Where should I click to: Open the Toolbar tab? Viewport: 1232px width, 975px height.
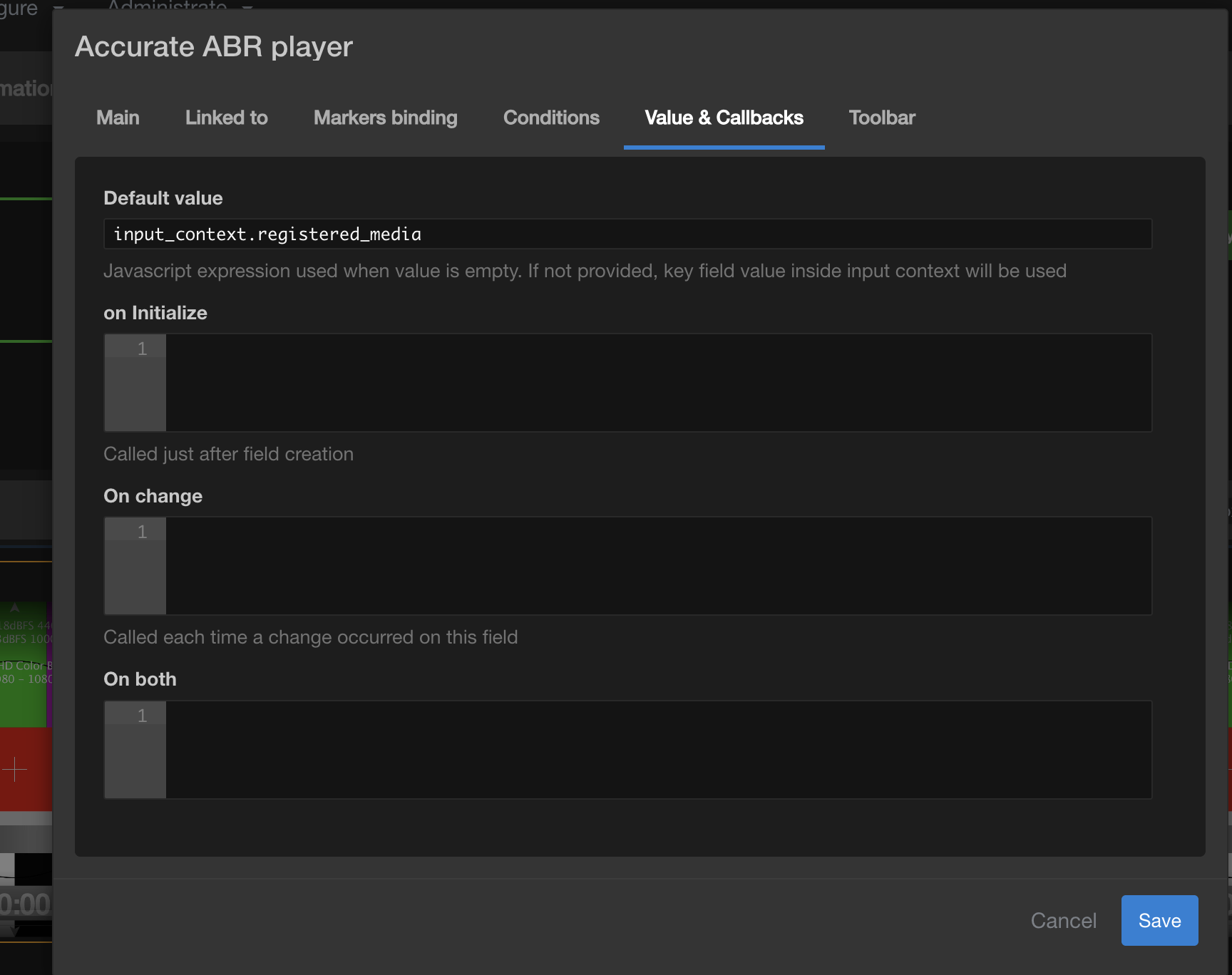coord(881,118)
